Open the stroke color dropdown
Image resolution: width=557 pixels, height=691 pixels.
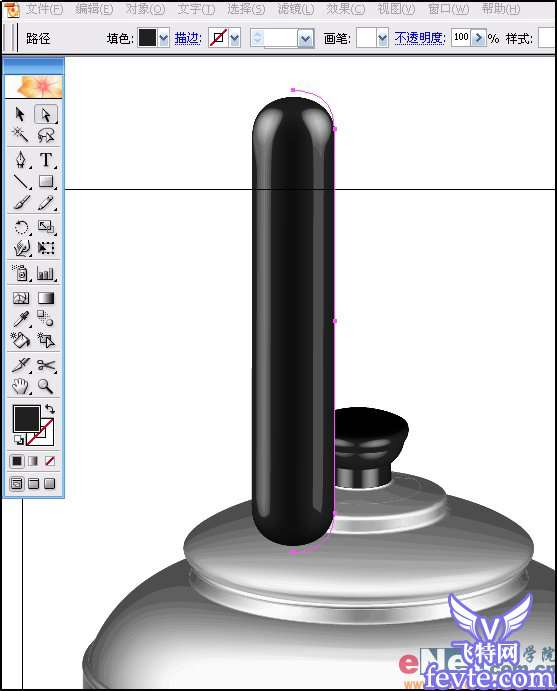235,38
